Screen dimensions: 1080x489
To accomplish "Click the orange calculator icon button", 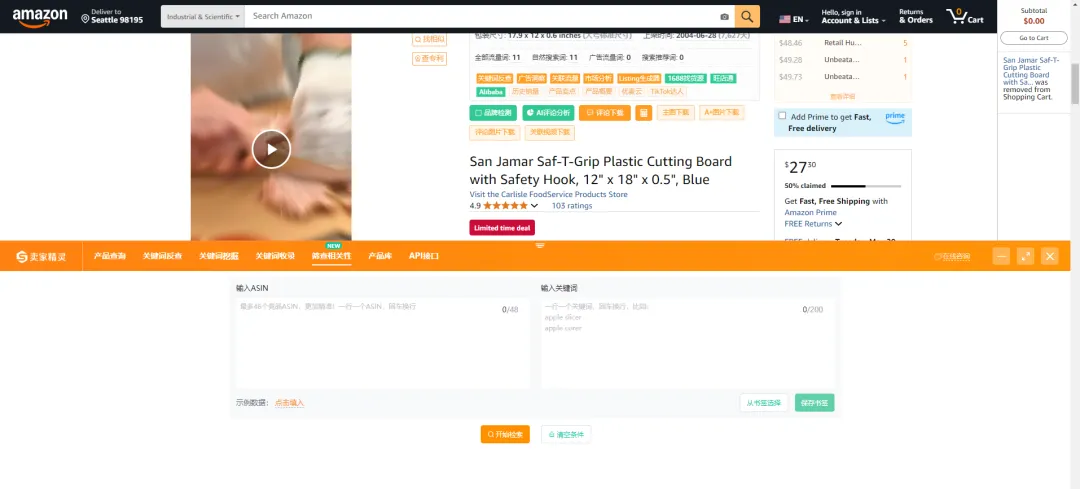I will (643, 113).
